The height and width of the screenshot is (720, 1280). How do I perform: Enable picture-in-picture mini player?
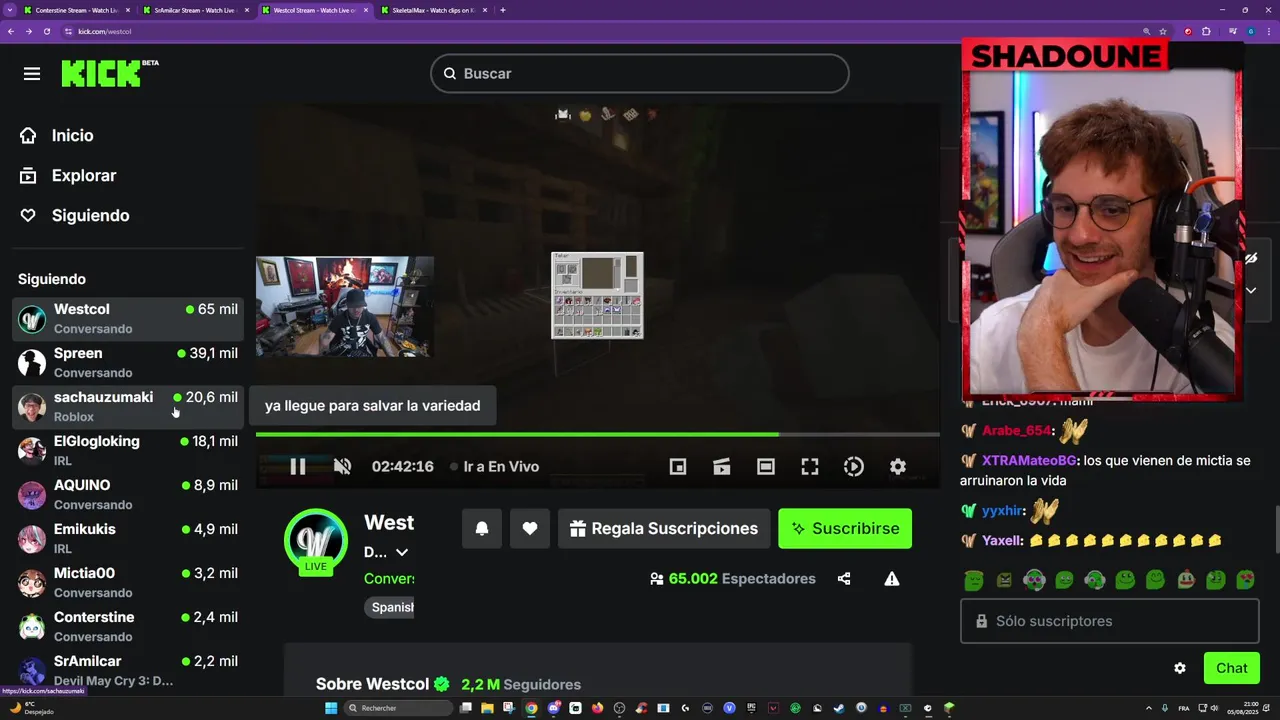(678, 466)
